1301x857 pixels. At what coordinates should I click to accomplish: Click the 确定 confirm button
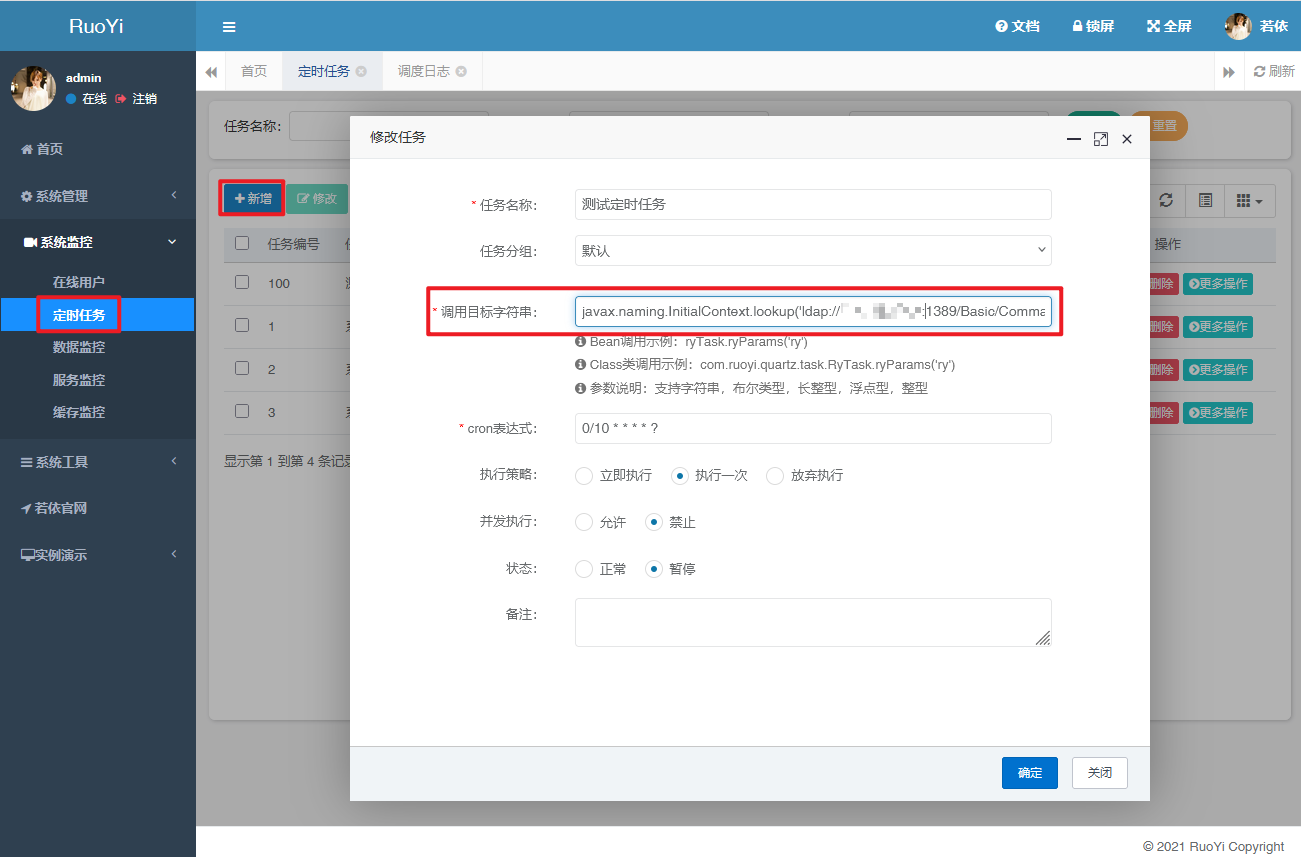tap(1030, 773)
